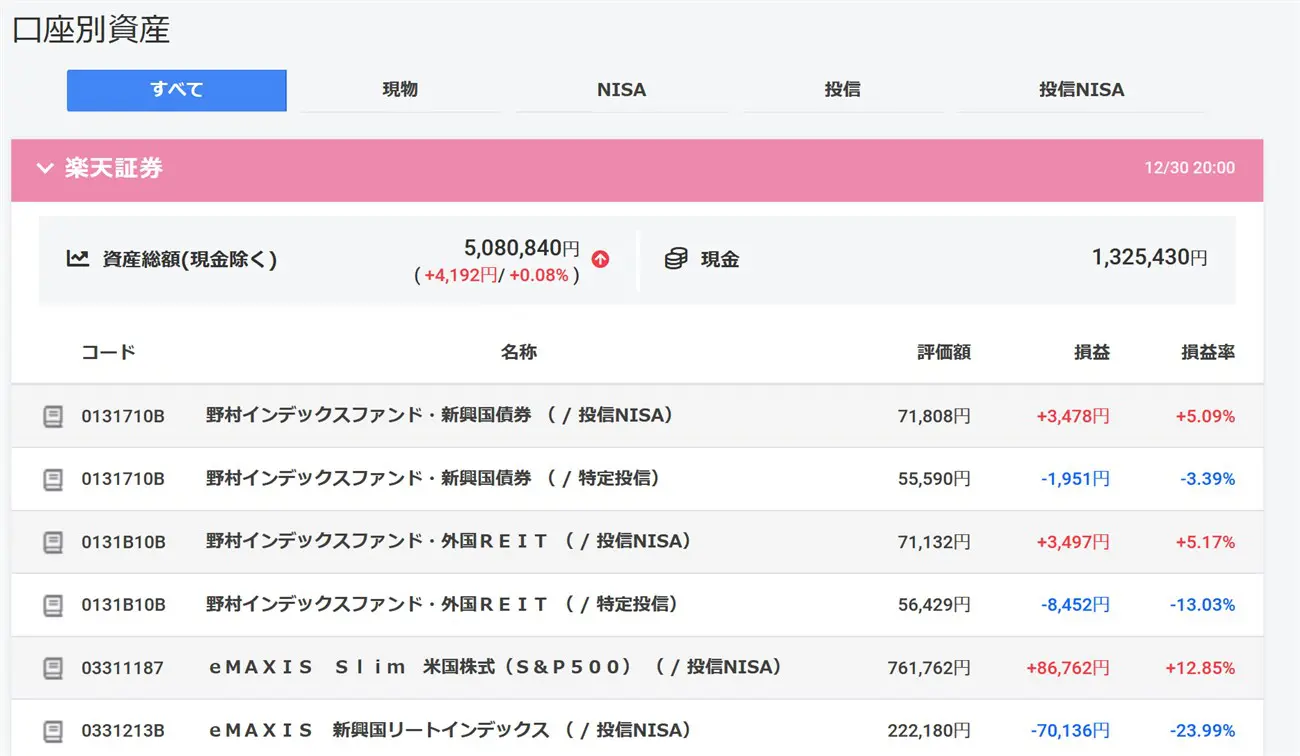The image size is (1300, 756).
Task: Open 野村インデックスファンド・新興国債券 (投信NISA) name
Action: (440, 415)
